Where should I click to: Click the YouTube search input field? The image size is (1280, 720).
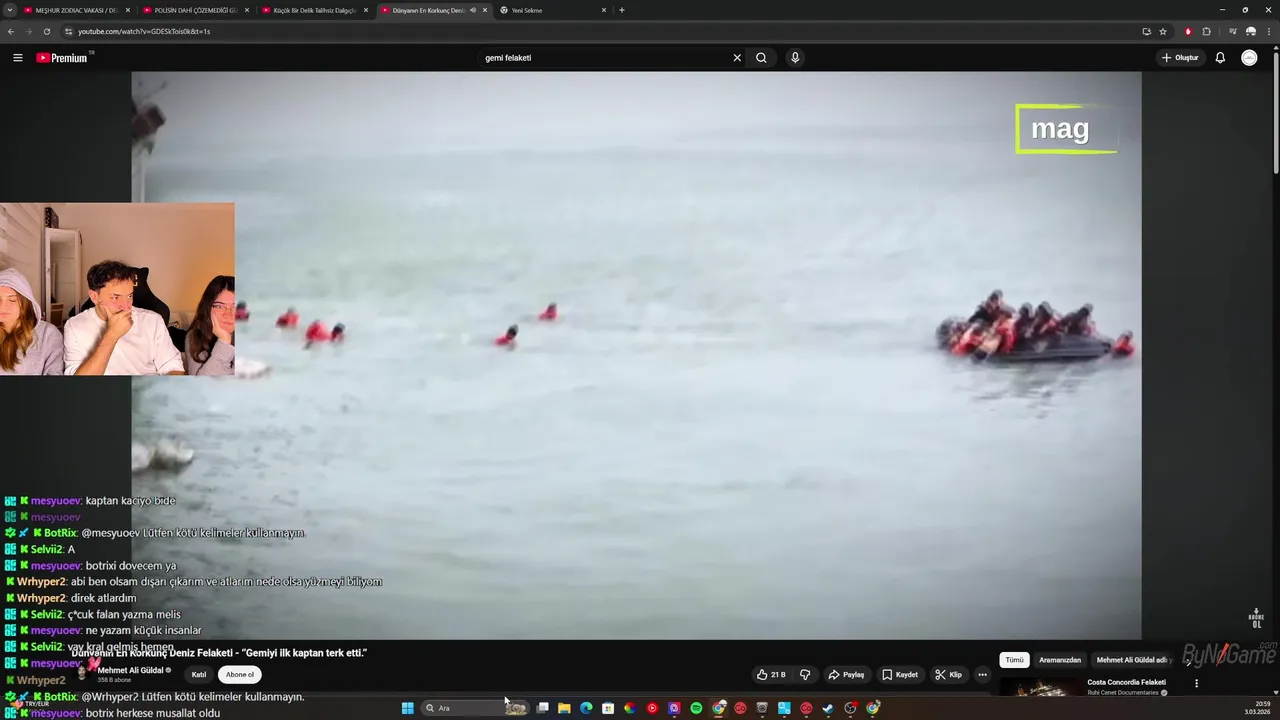605,58
